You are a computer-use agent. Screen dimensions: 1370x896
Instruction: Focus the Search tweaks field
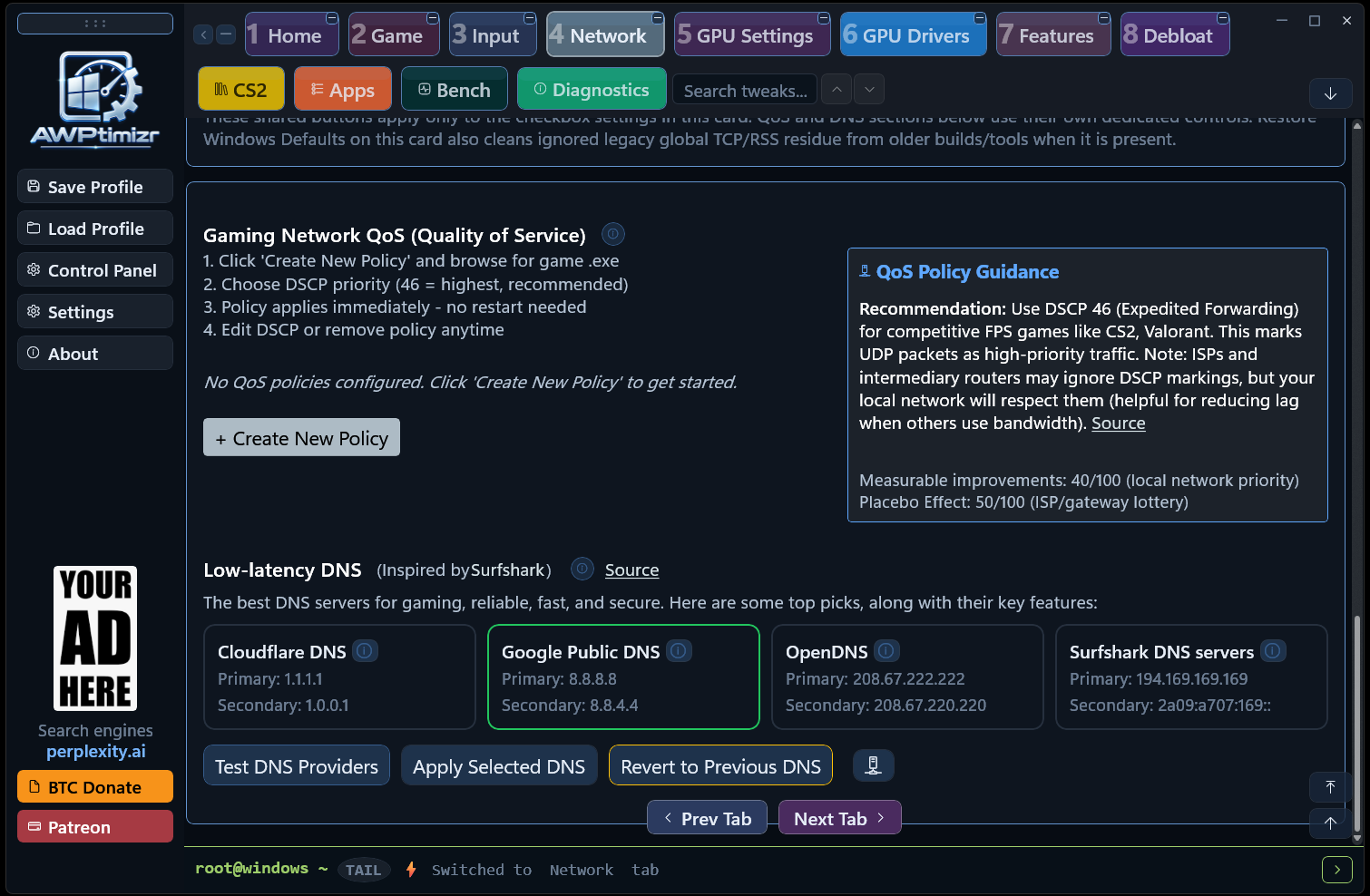[x=745, y=90]
